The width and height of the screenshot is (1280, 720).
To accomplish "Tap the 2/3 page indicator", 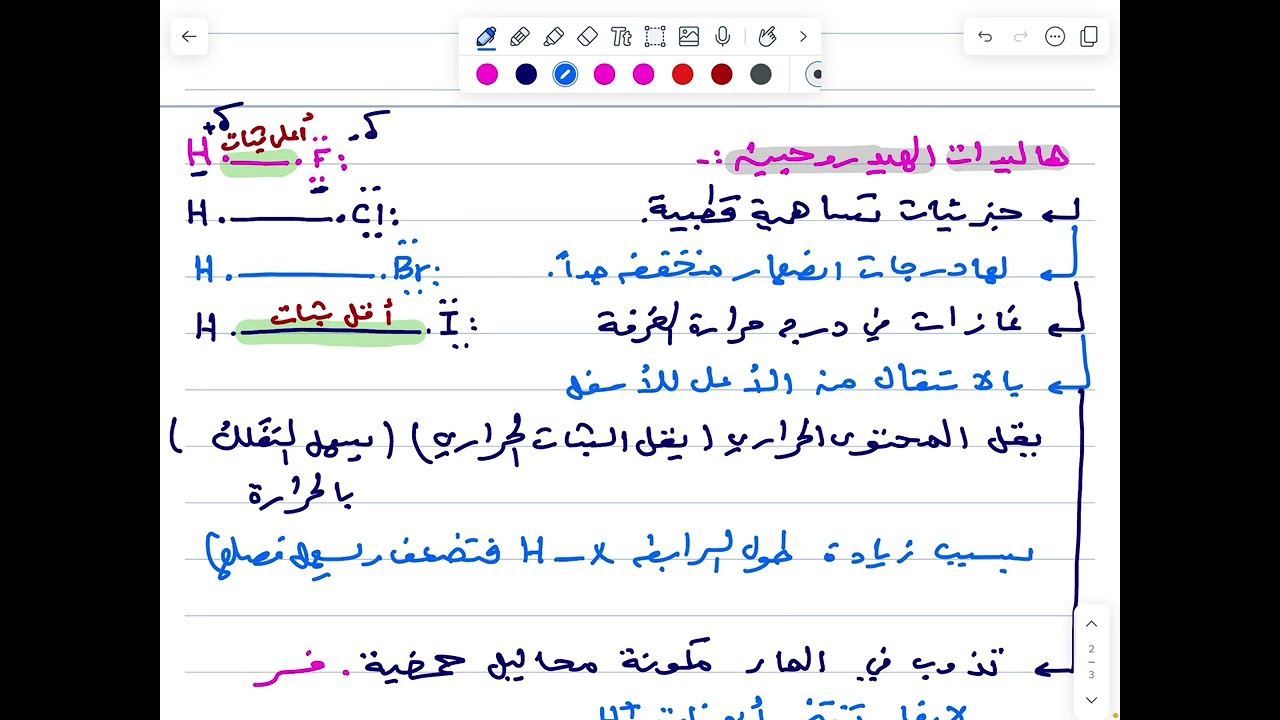I will click(x=1091, y=661).
